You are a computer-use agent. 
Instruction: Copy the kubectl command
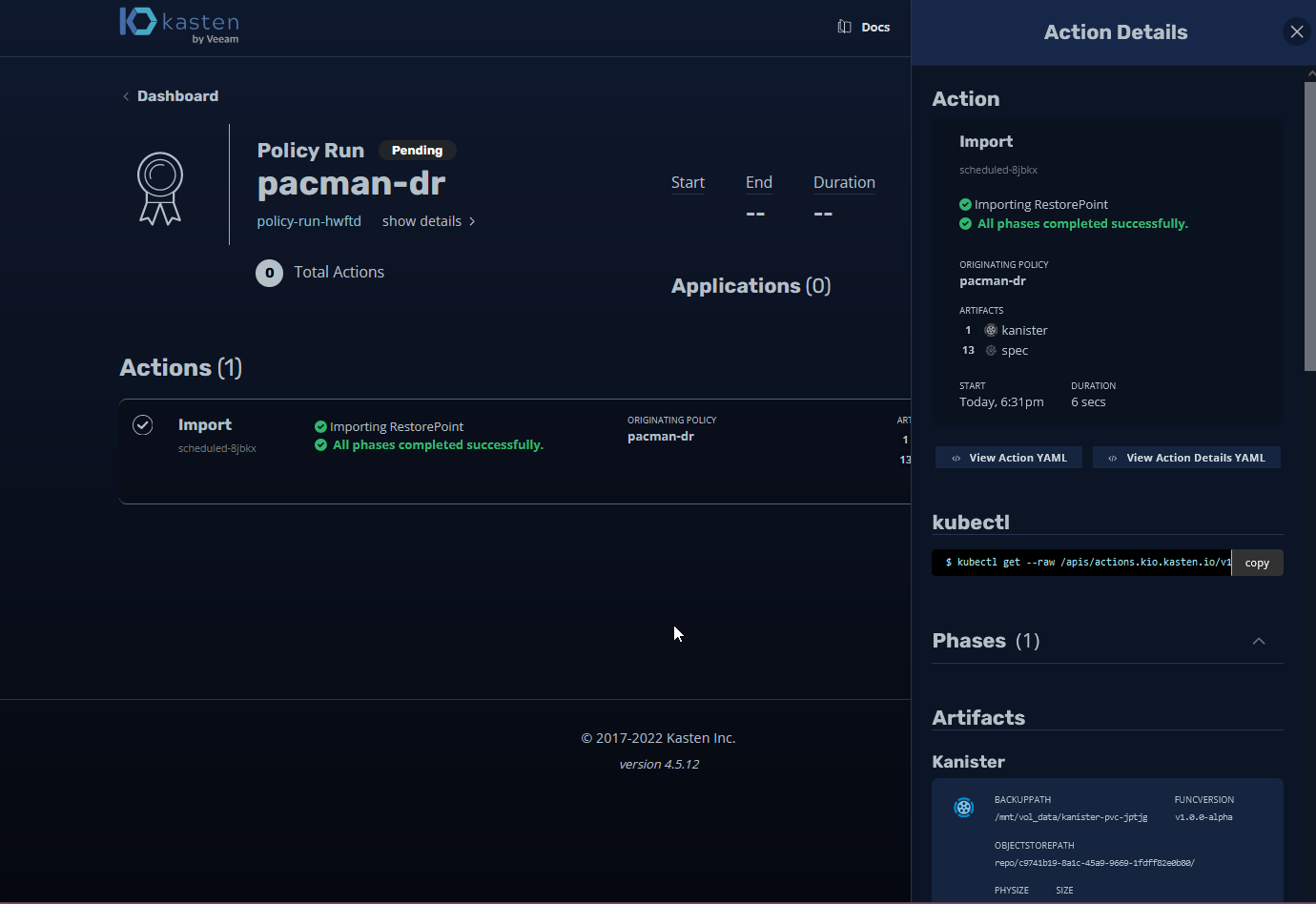click(x=1257, y=563)
